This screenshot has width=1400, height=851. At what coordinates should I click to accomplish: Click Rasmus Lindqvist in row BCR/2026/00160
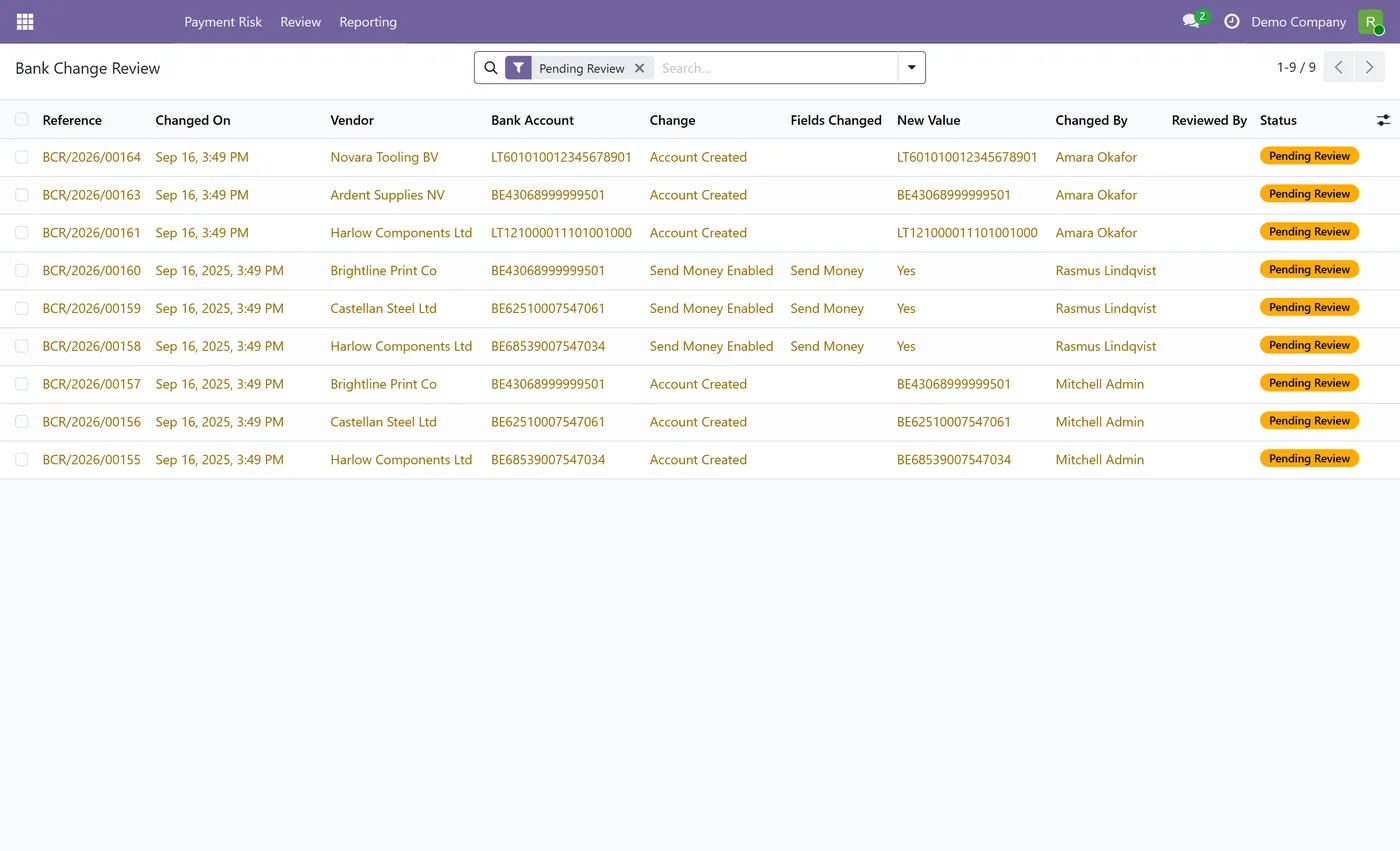pos(1105,271)
